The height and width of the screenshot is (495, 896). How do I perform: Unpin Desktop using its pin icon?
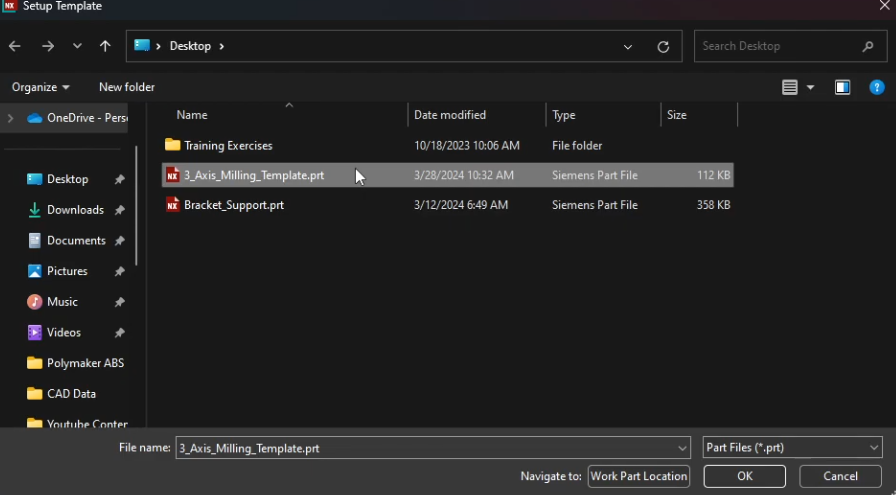pyautogui.click(x=119, y=179)
